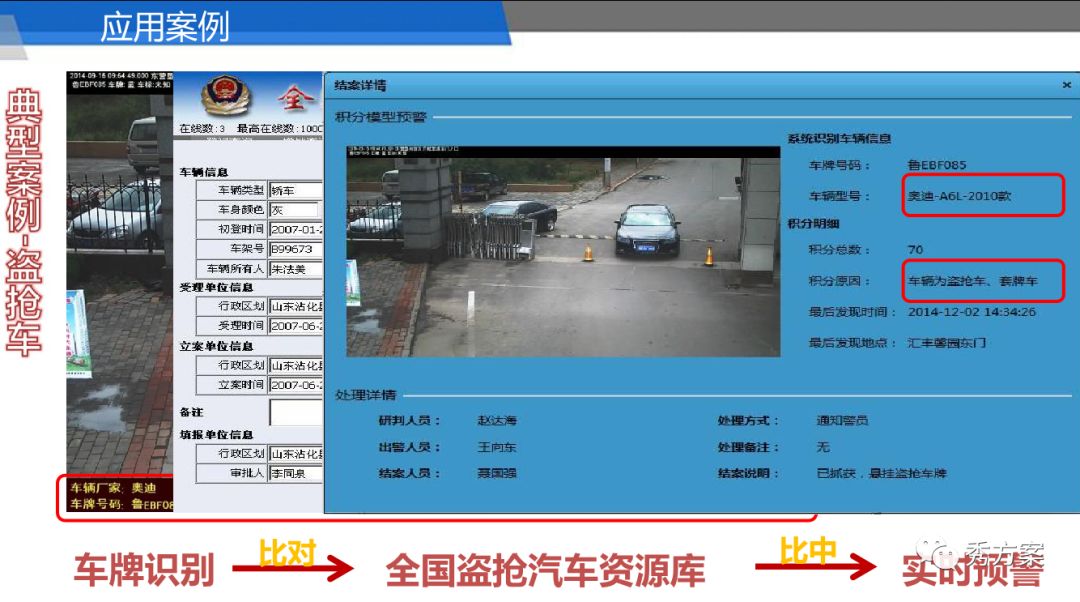This screenshot has height=602, width=1080.
Task: Click the 积分明细 heading
Action: 813,224
